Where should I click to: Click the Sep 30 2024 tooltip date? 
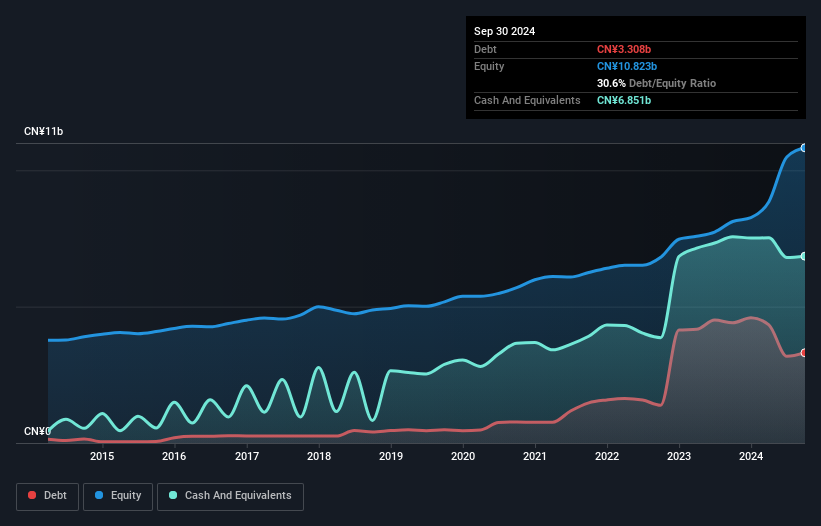[x=505, y=31]
